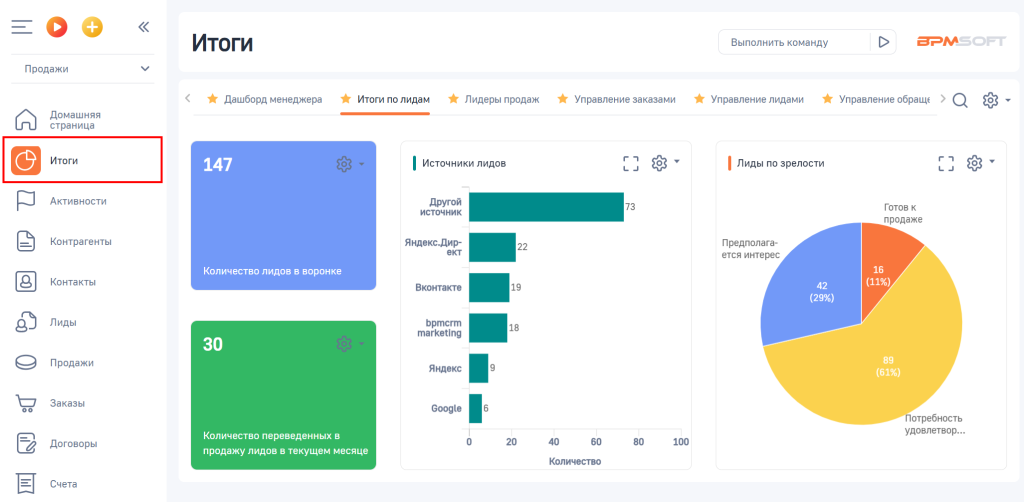Image resolution: width=1024 pixels, height=502 pixels.
Task: Run command with the play arrow button
Action: [x=883, y=42]
